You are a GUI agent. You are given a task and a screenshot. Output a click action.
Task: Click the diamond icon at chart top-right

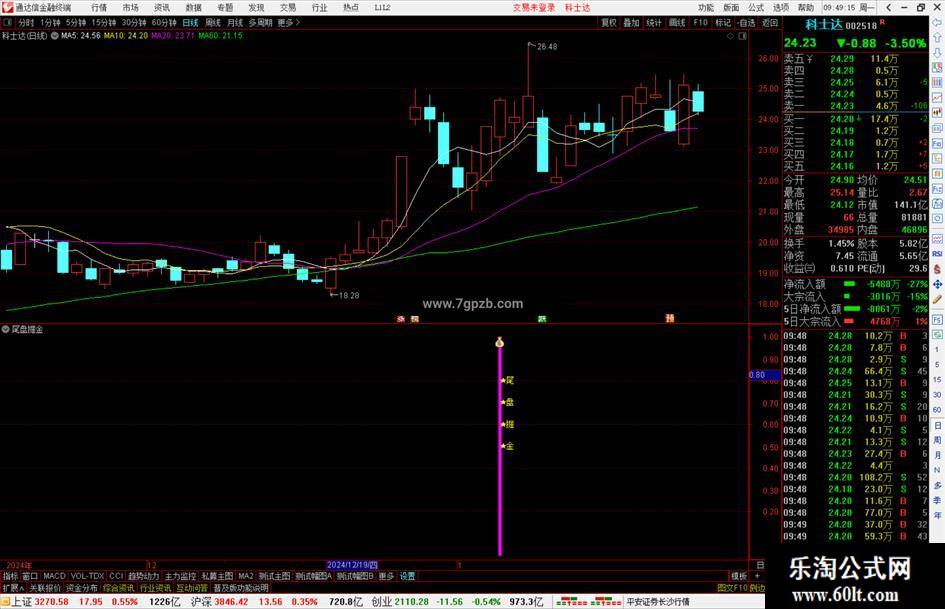click(730, 36)
